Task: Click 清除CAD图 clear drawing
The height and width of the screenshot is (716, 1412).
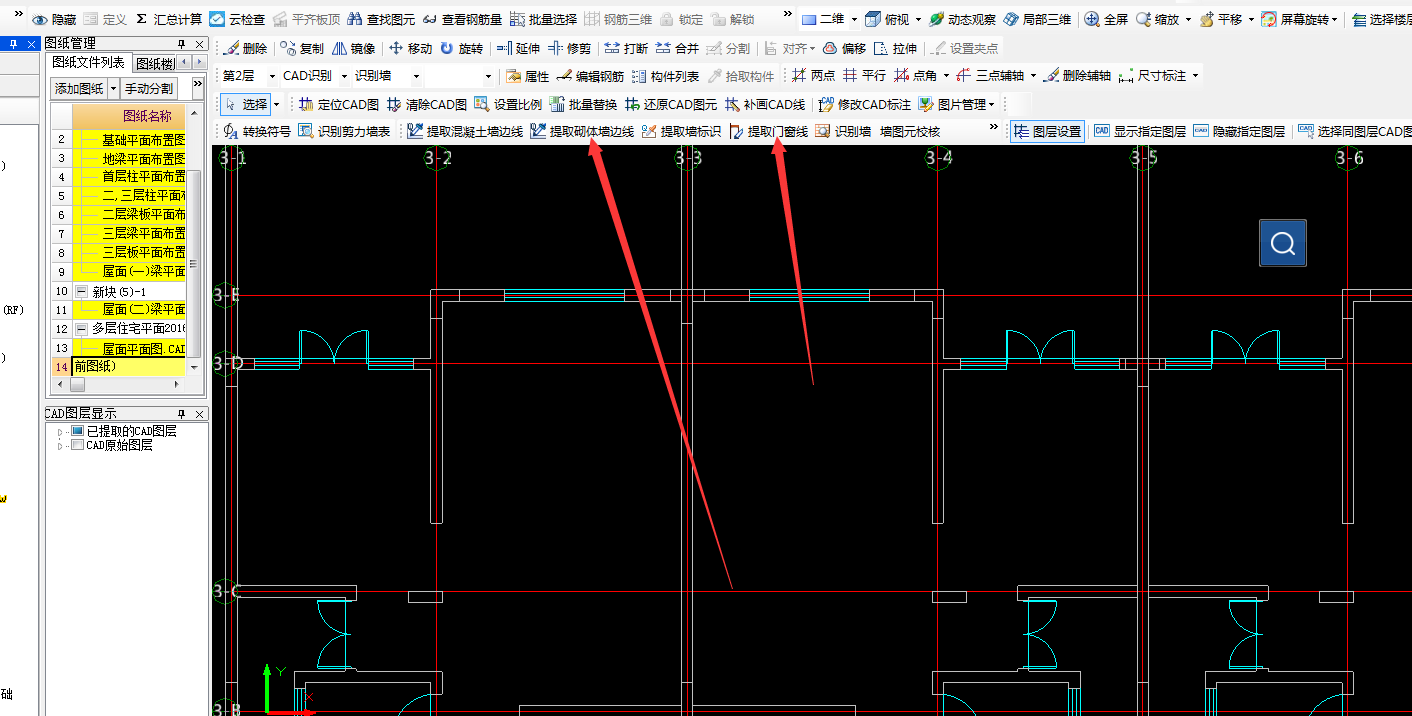Action: [427, 104]
